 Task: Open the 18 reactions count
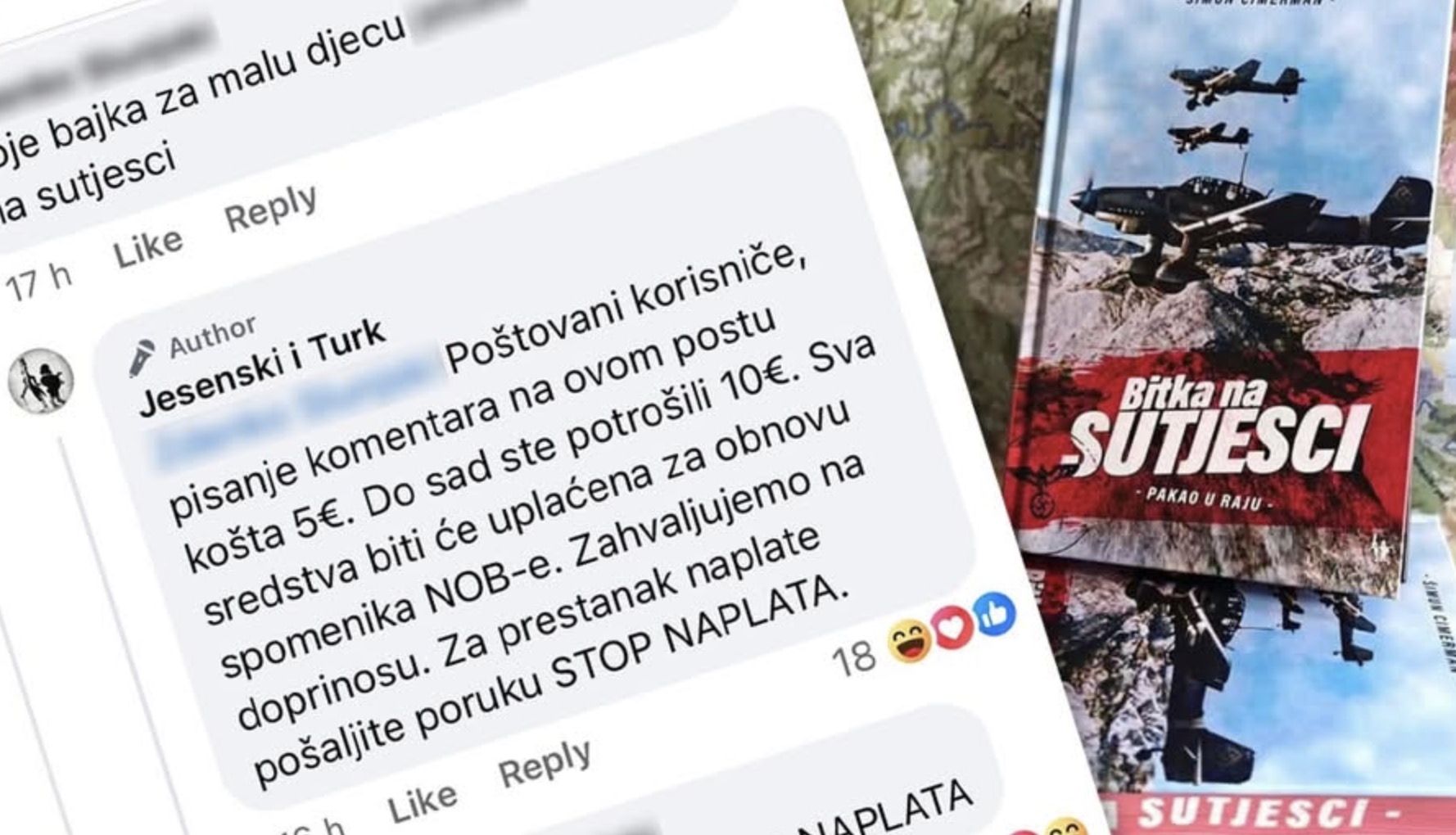853,657
